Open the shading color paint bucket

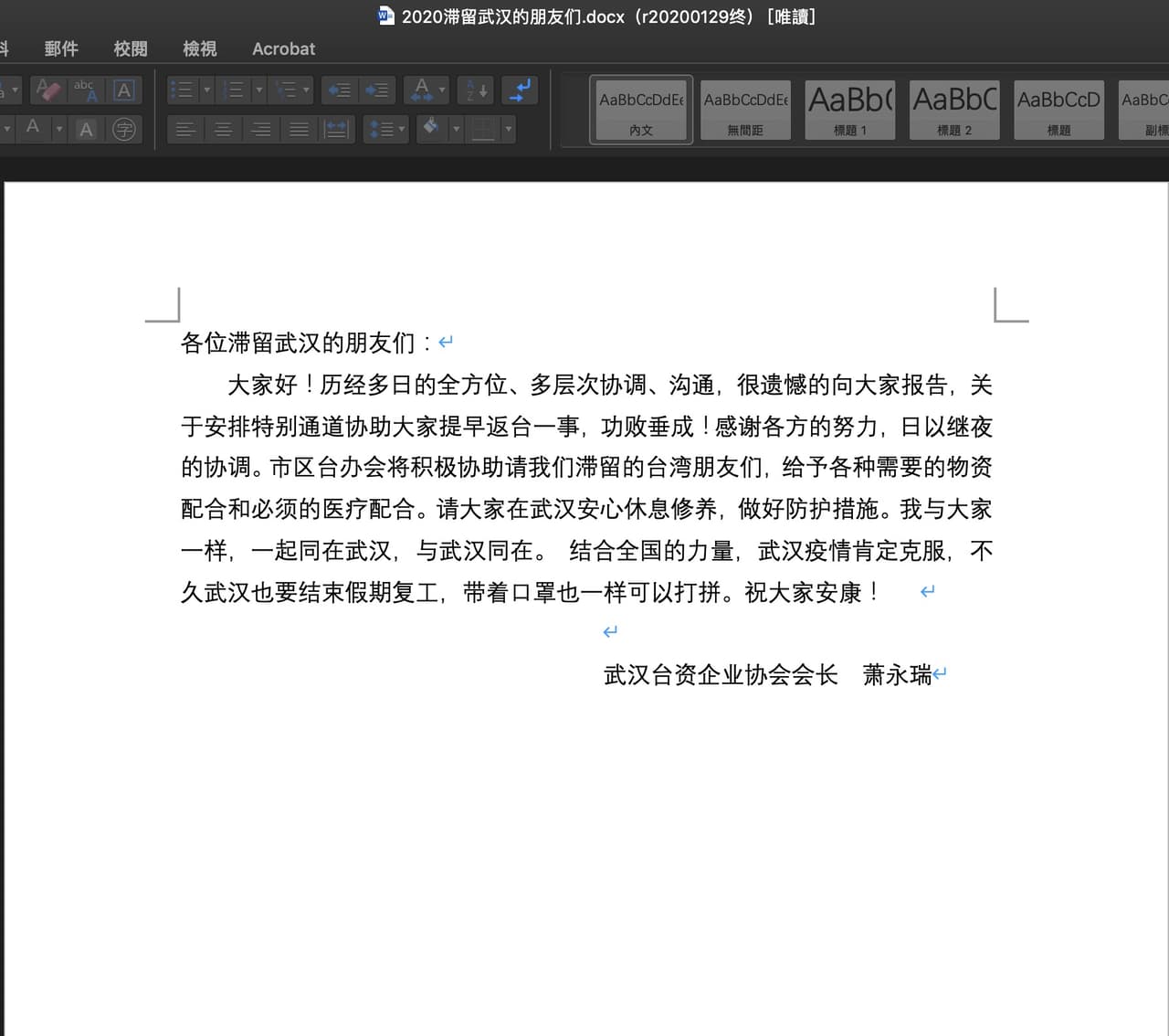coord(431,129)
